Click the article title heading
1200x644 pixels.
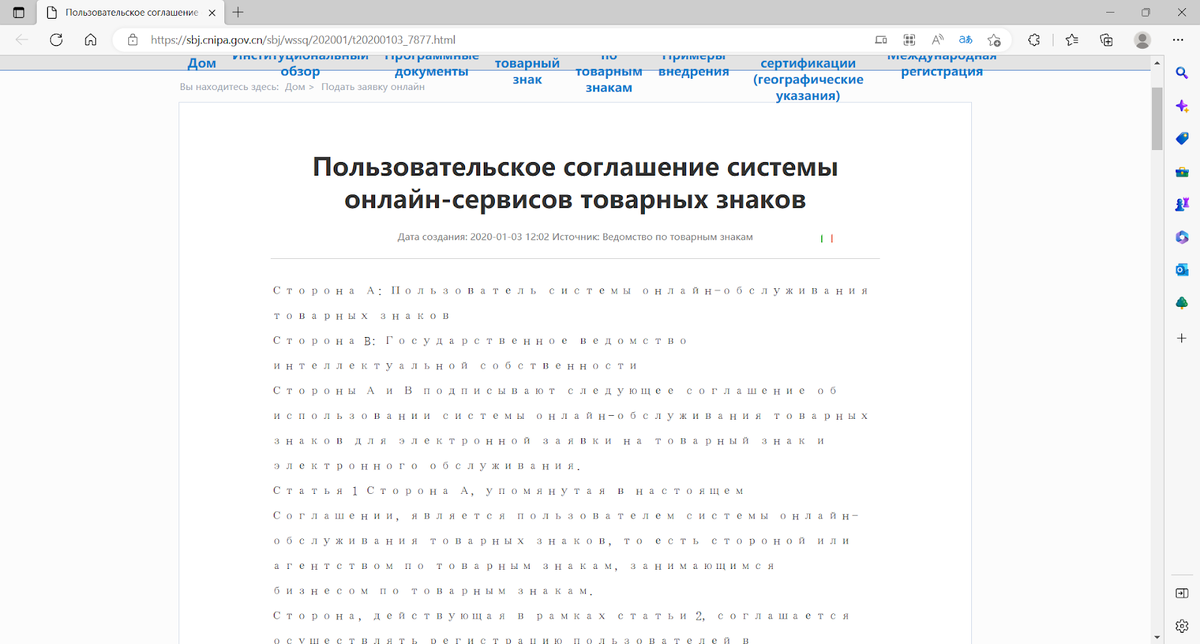575,183
